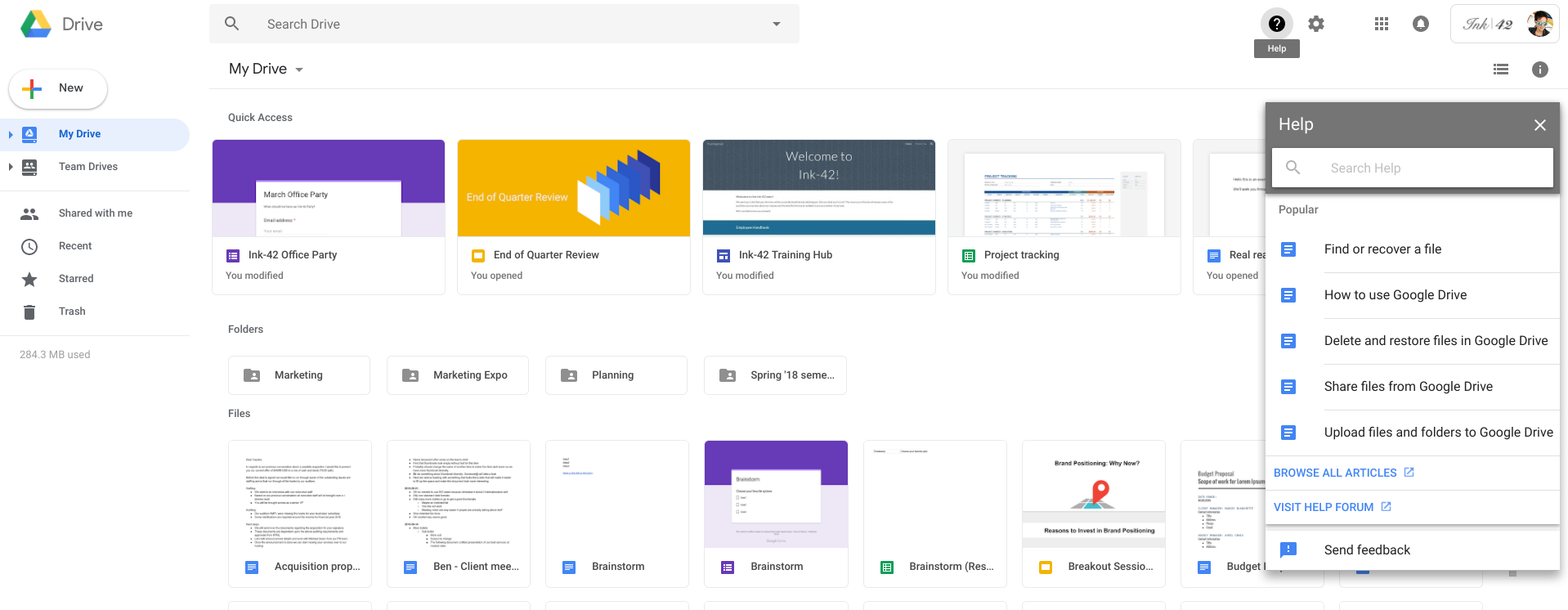This screenshot has height=610, width=1568.
Task: Show file details info panel
Action: (1539, 70)
